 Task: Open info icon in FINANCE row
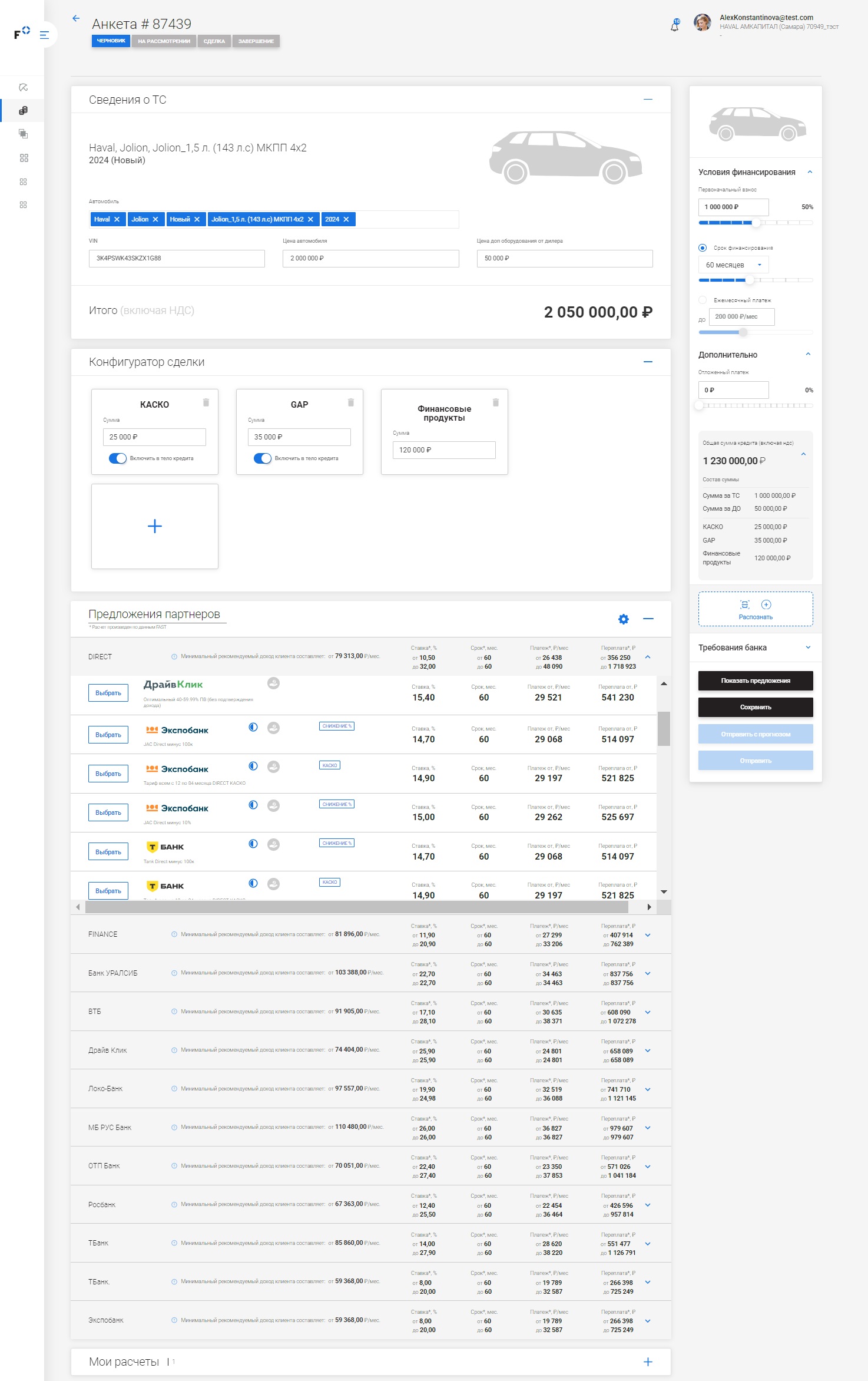click(x=174, y=934)
